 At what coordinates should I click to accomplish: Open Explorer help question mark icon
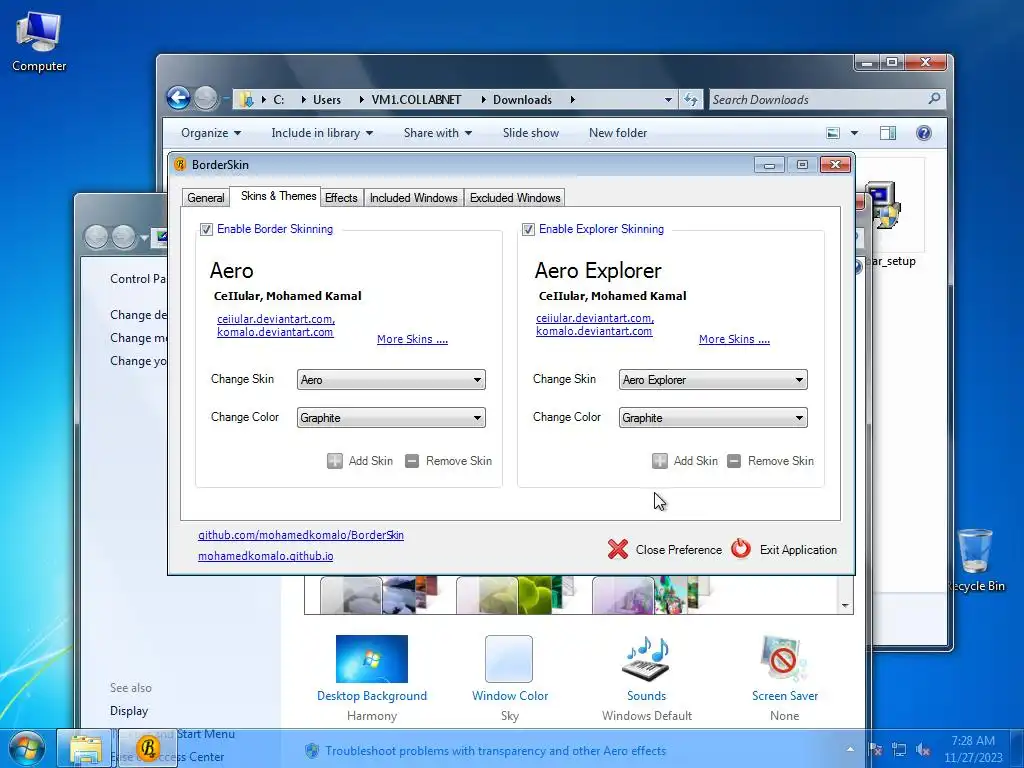(923, 133)
